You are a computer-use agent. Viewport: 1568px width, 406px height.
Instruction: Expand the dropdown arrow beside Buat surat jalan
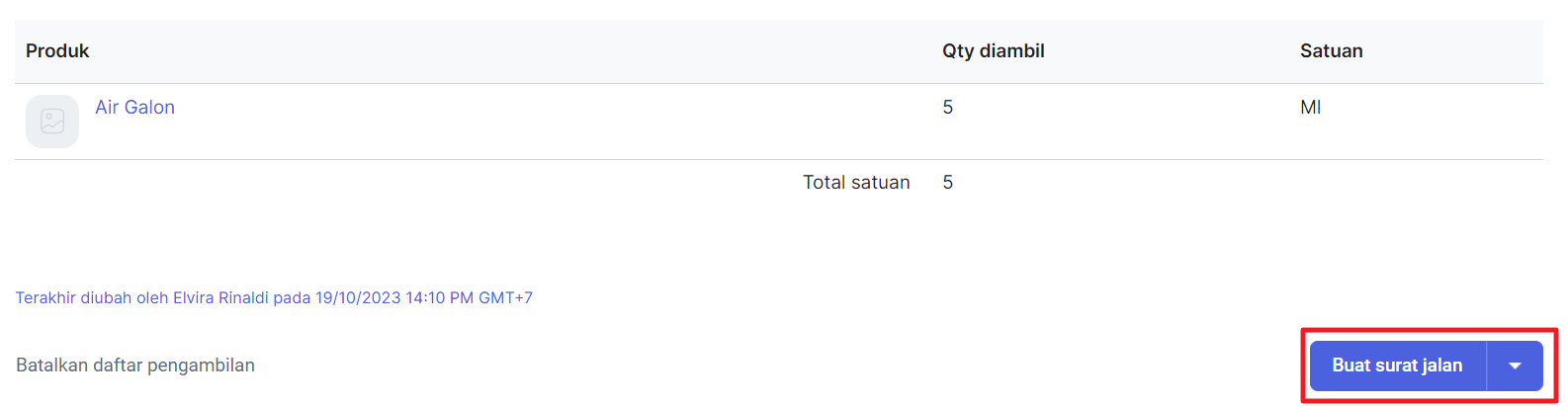coord(1515,365)
